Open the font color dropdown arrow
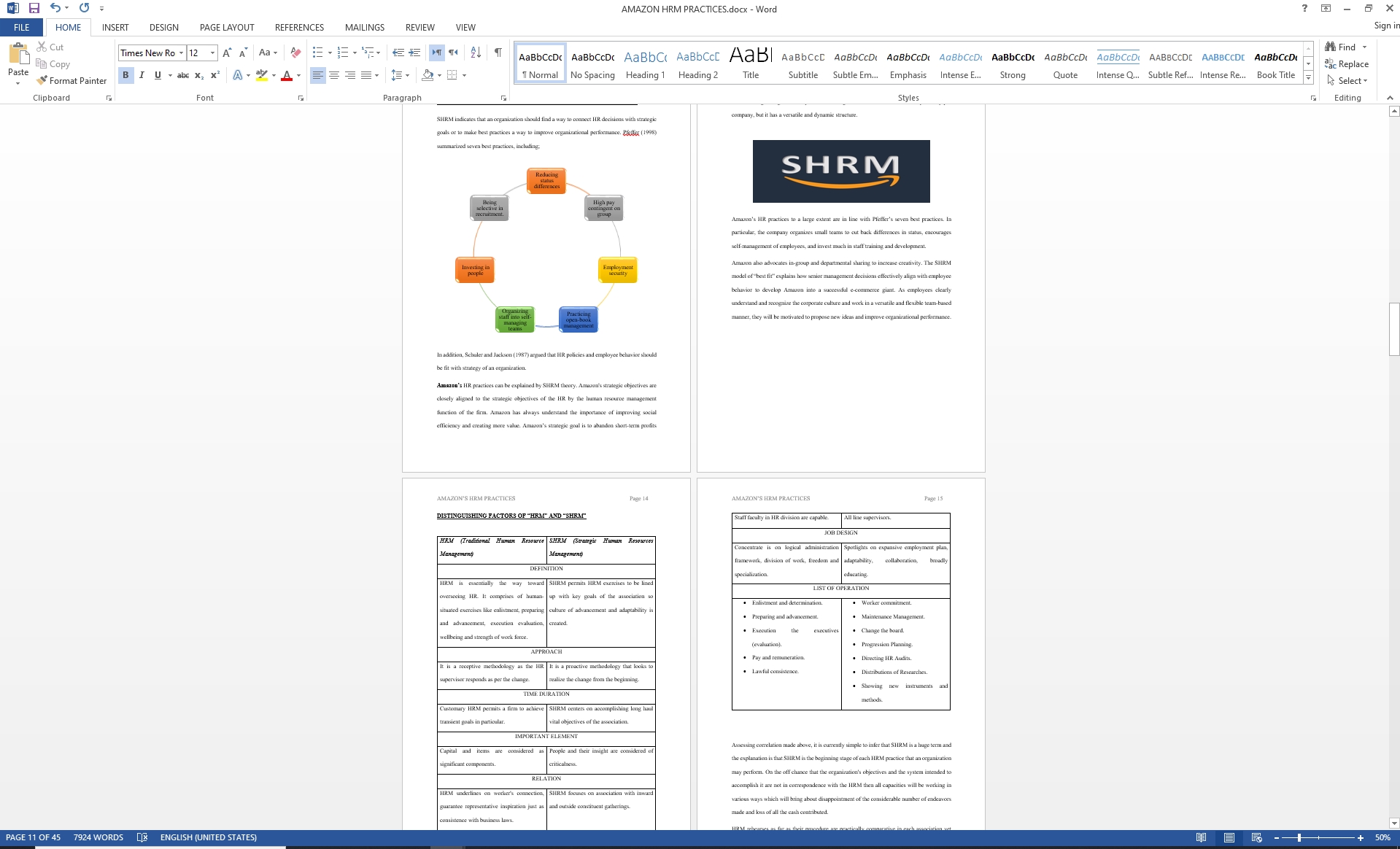This screenshot has width=1400, height=849. [298, 74]
